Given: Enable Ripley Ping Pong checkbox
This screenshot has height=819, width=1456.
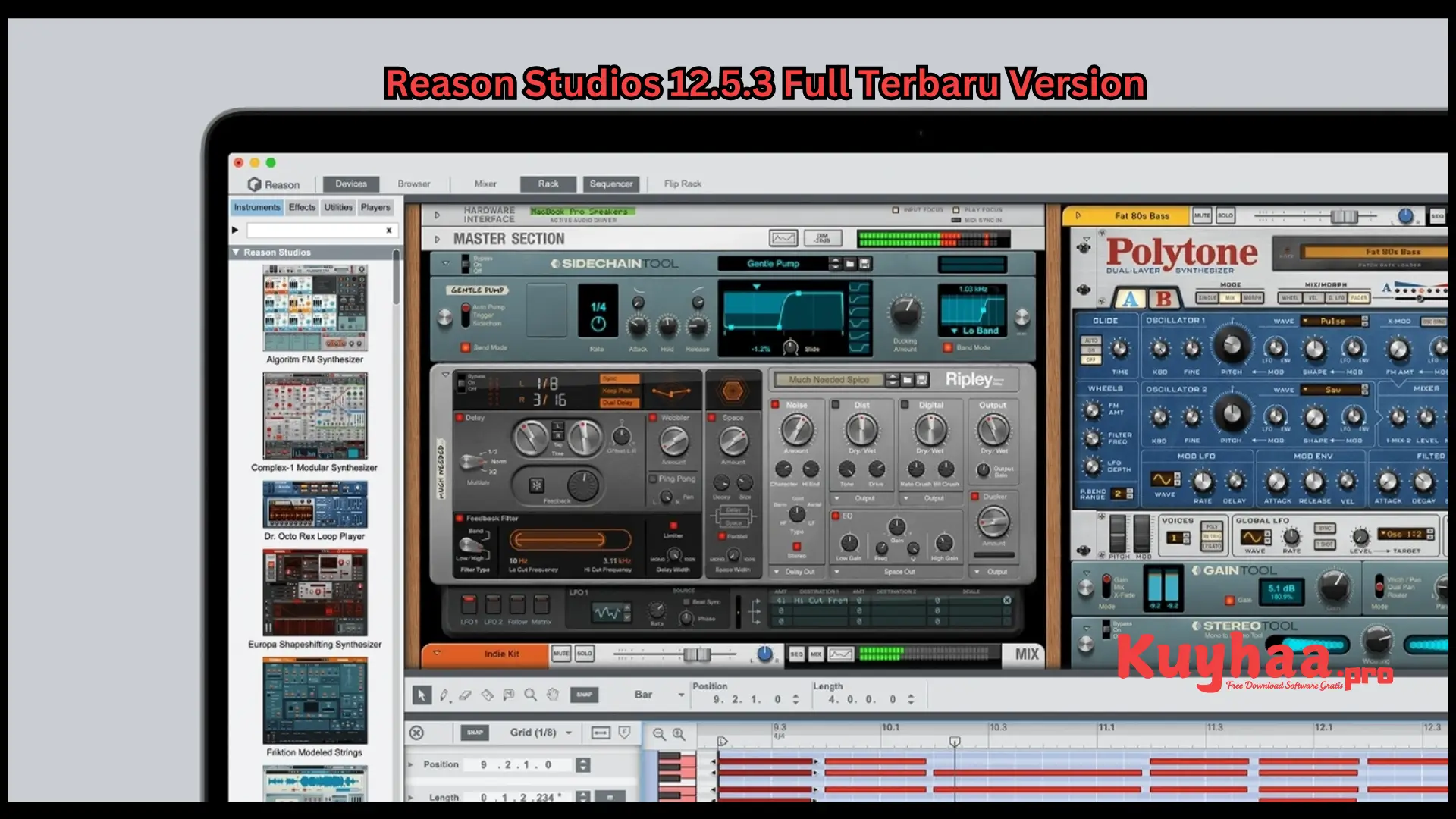Looking at the screenshot, I should click(x=652, y=479).
